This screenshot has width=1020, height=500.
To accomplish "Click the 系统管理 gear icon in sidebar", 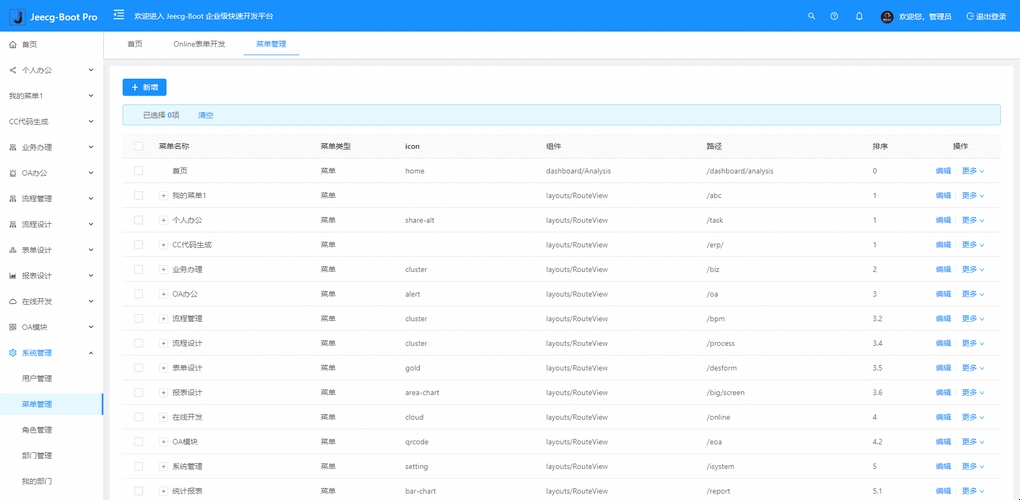I will 13,353.
